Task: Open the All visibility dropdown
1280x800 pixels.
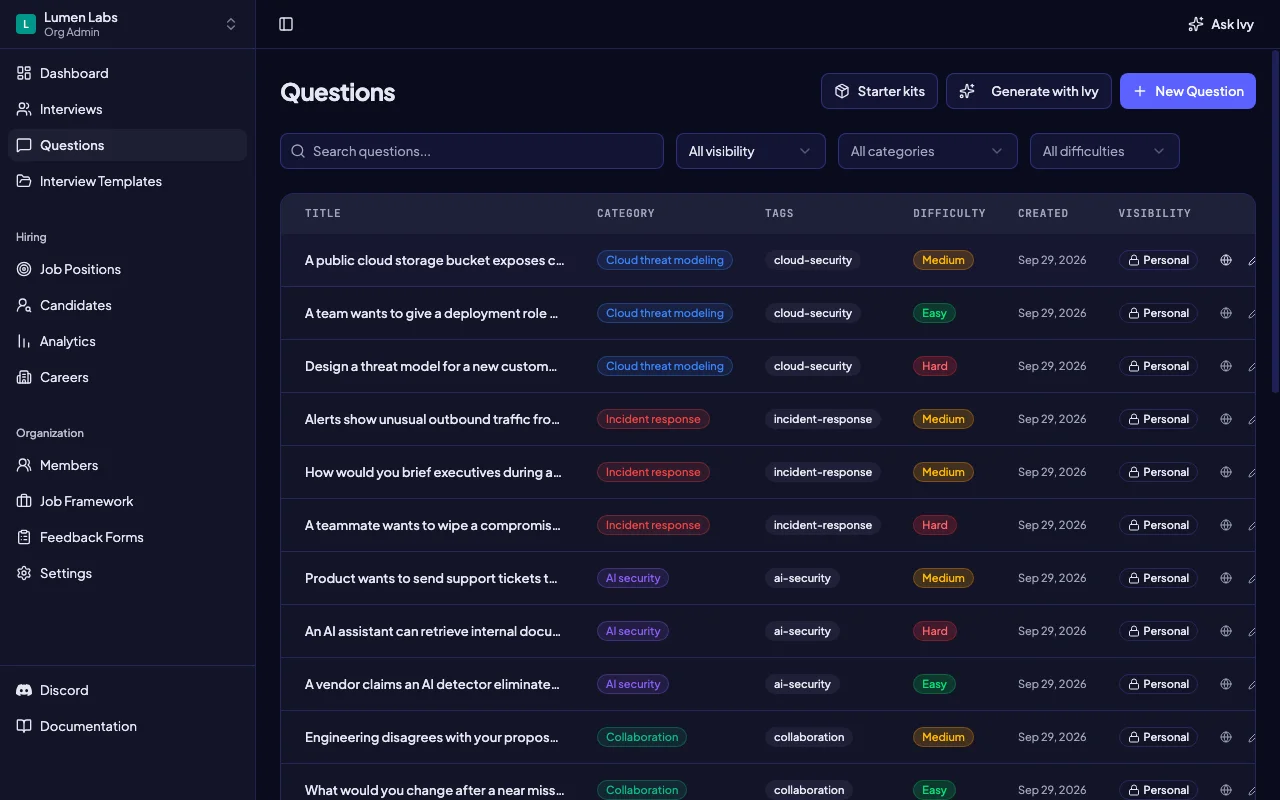Action: click(x=751, y=151)
